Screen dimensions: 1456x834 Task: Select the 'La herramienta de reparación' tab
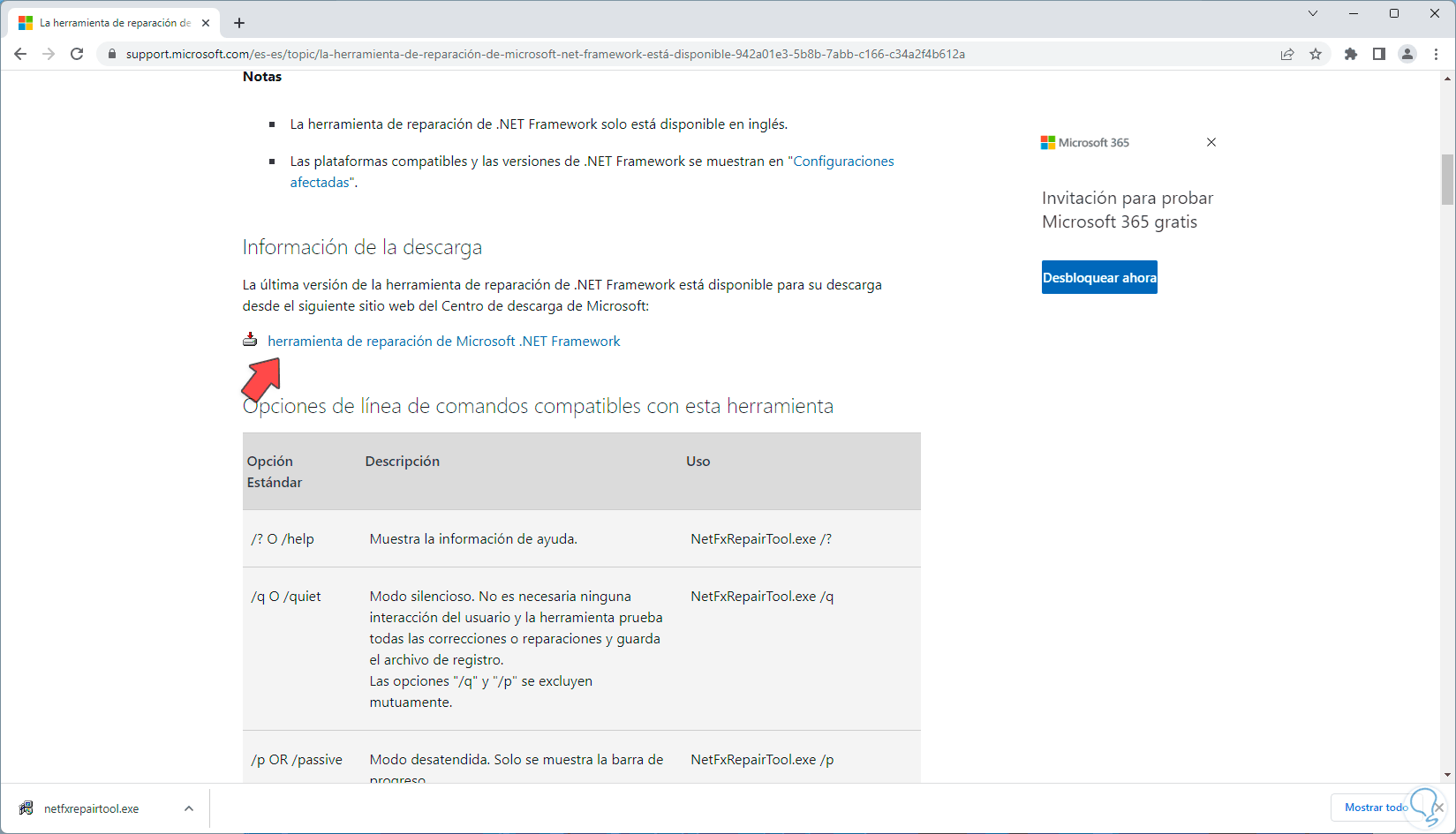(115, 23)
